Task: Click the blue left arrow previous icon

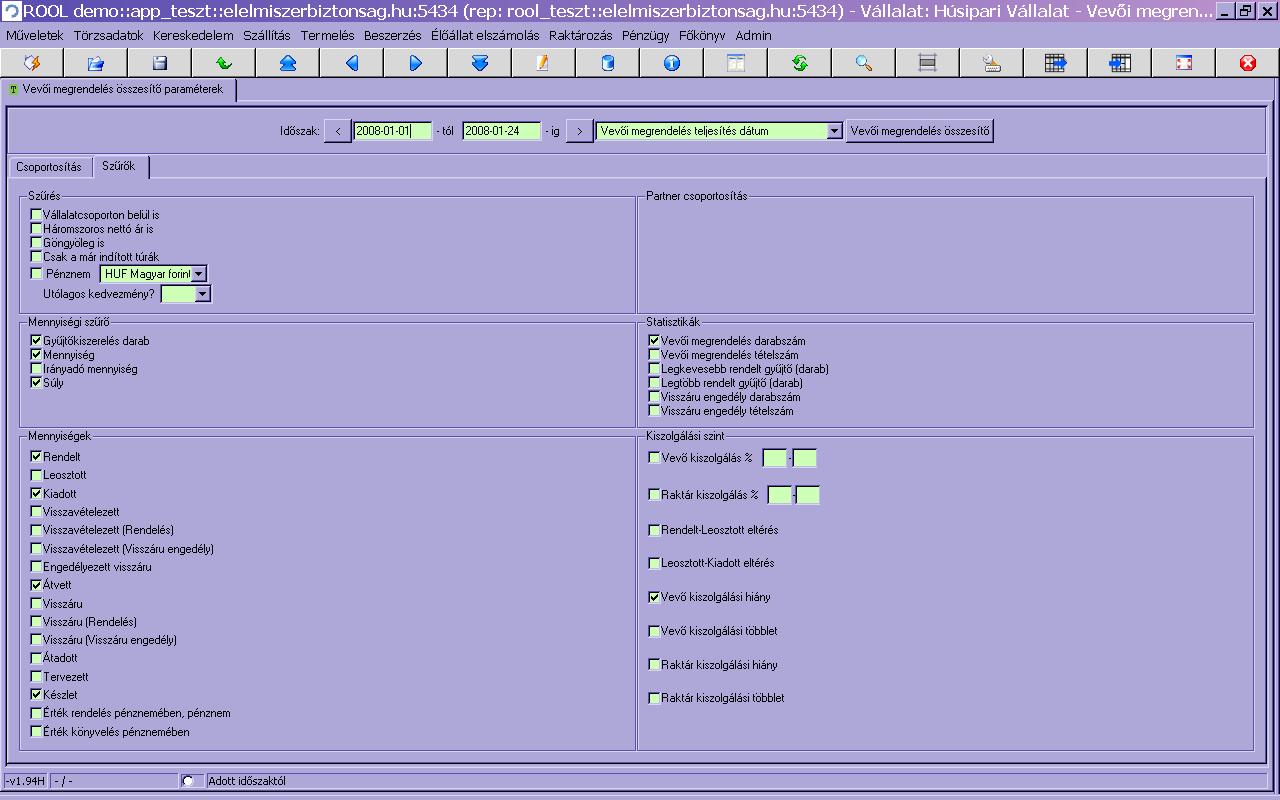Action: tap(352, 63)
